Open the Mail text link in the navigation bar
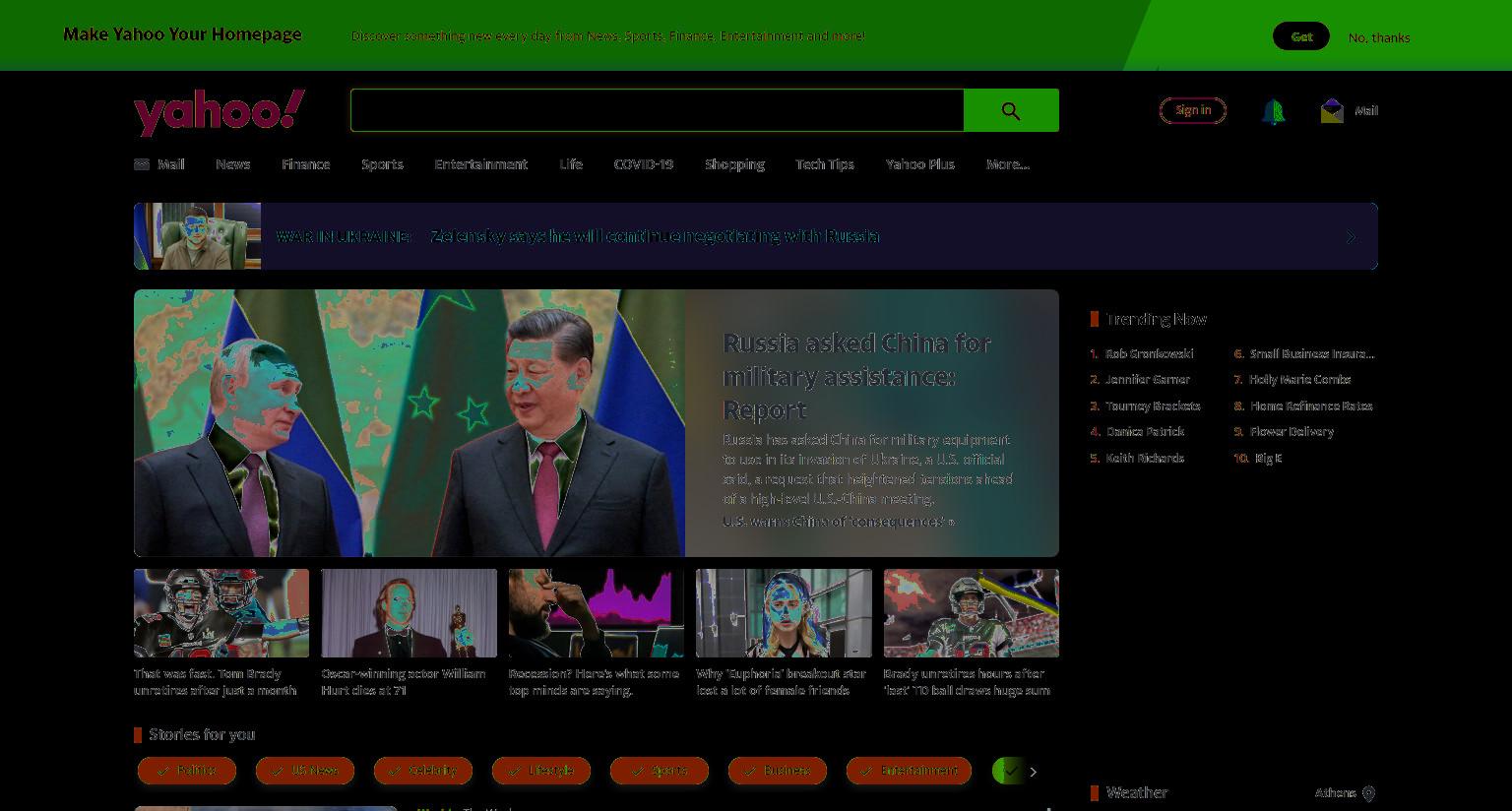This screenshot has height=811, width=1512. point(171,164)
